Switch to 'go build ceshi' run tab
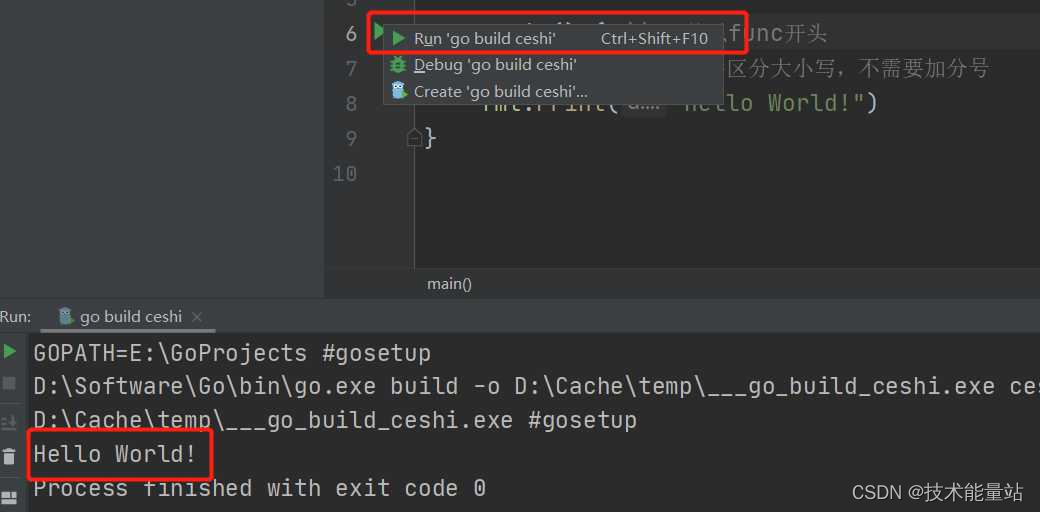 [x=130, y=317]
